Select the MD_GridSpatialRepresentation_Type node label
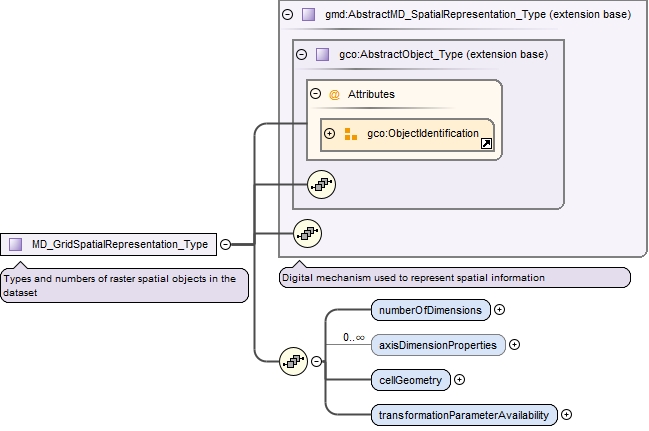 point(119,244)
